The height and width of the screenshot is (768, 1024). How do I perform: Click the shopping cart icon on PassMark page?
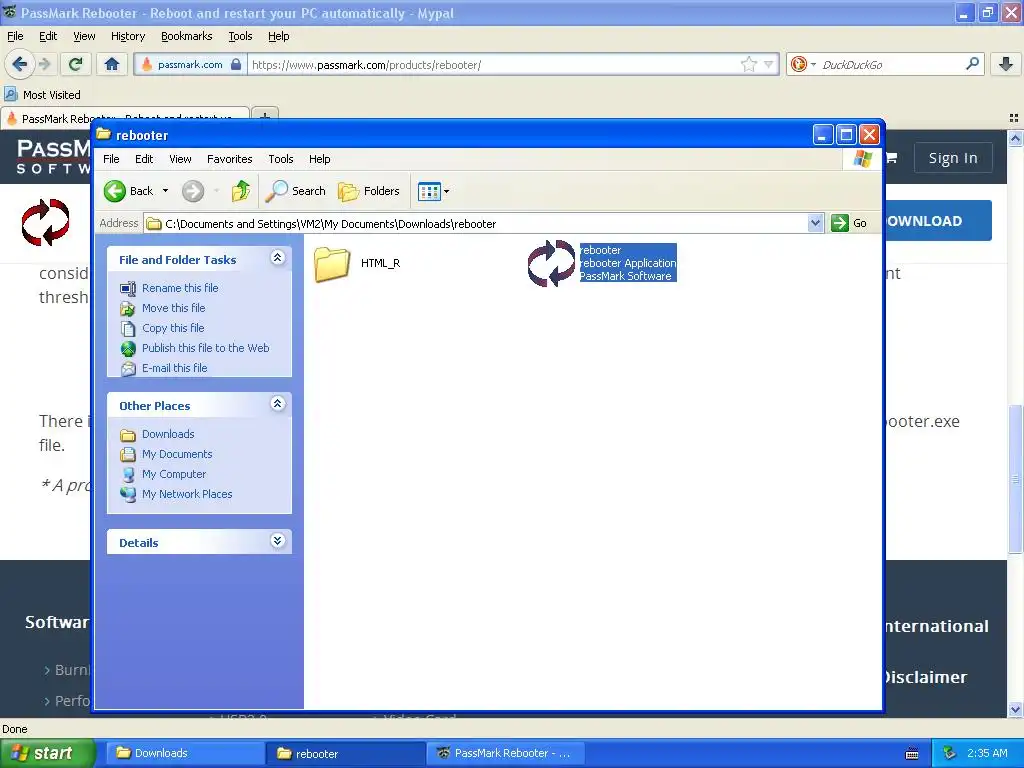click(x=891, y=157)
